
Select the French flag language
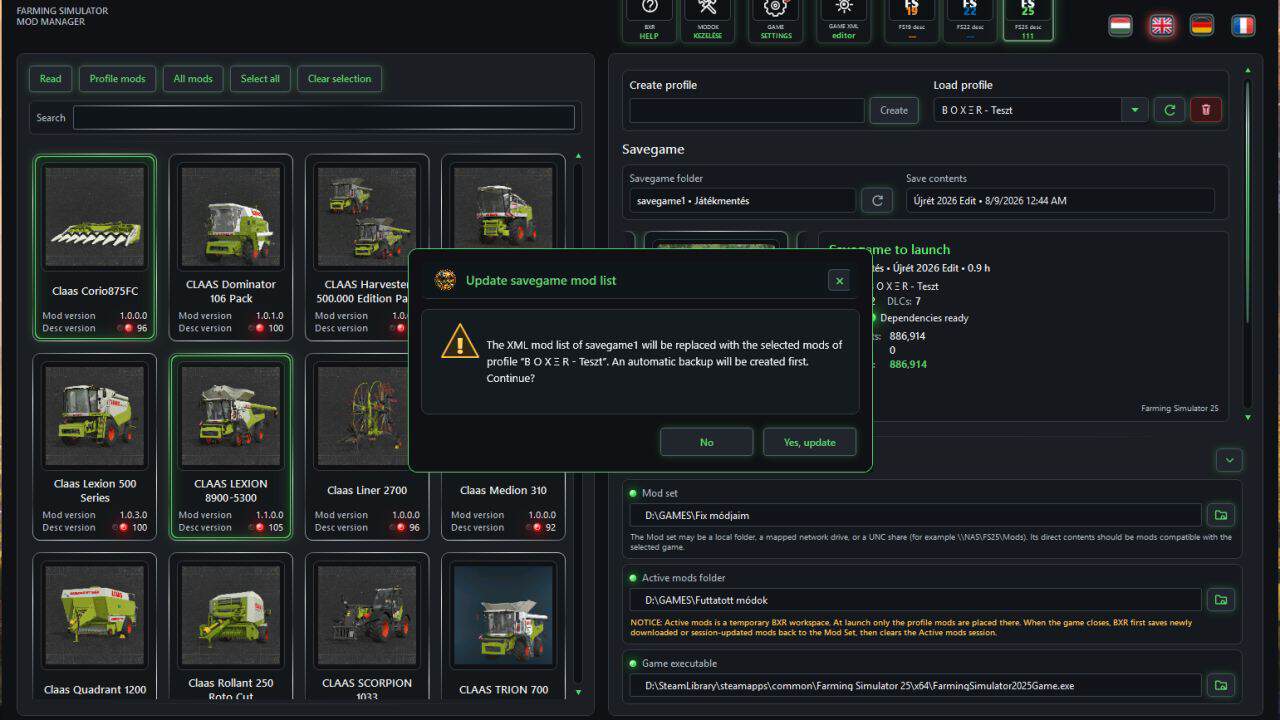(x=1243, y=26)
